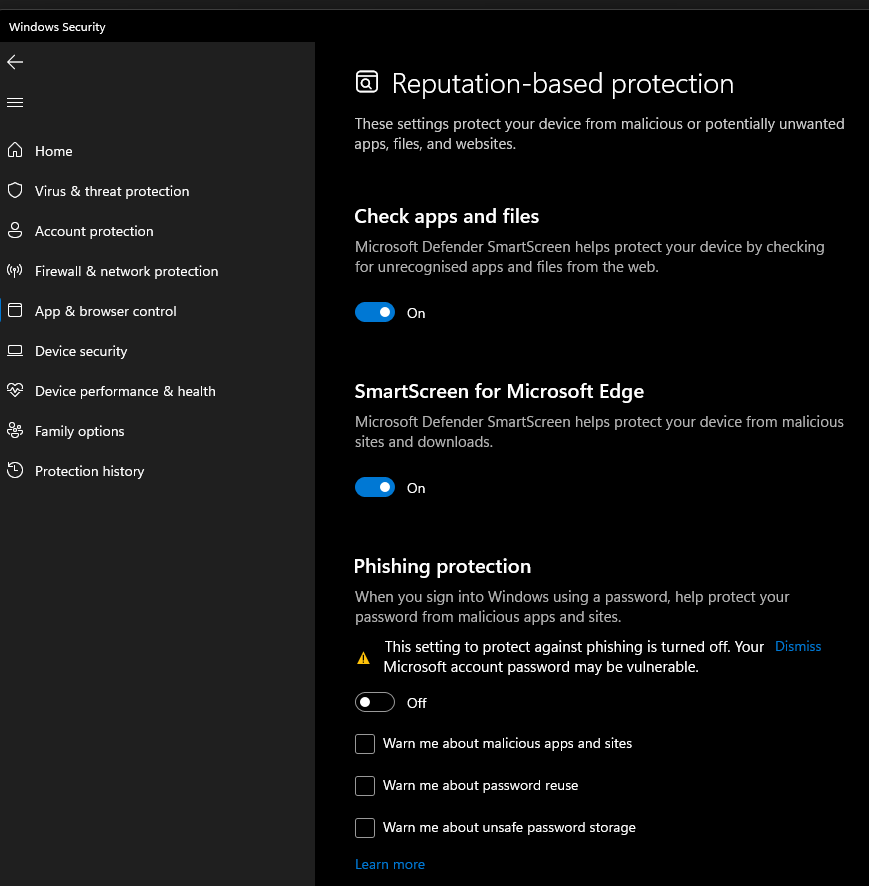This screenshot has height=886, width=869.
Task: Click the Reputation-based protection page title
Action: tap(563, 84)
